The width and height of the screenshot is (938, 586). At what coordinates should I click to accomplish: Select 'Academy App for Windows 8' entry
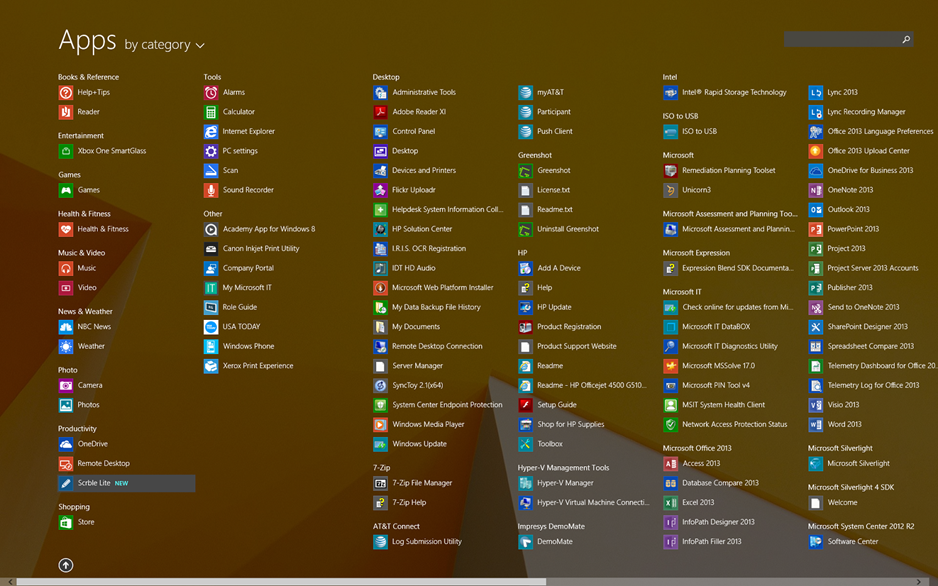click(260, 229)
